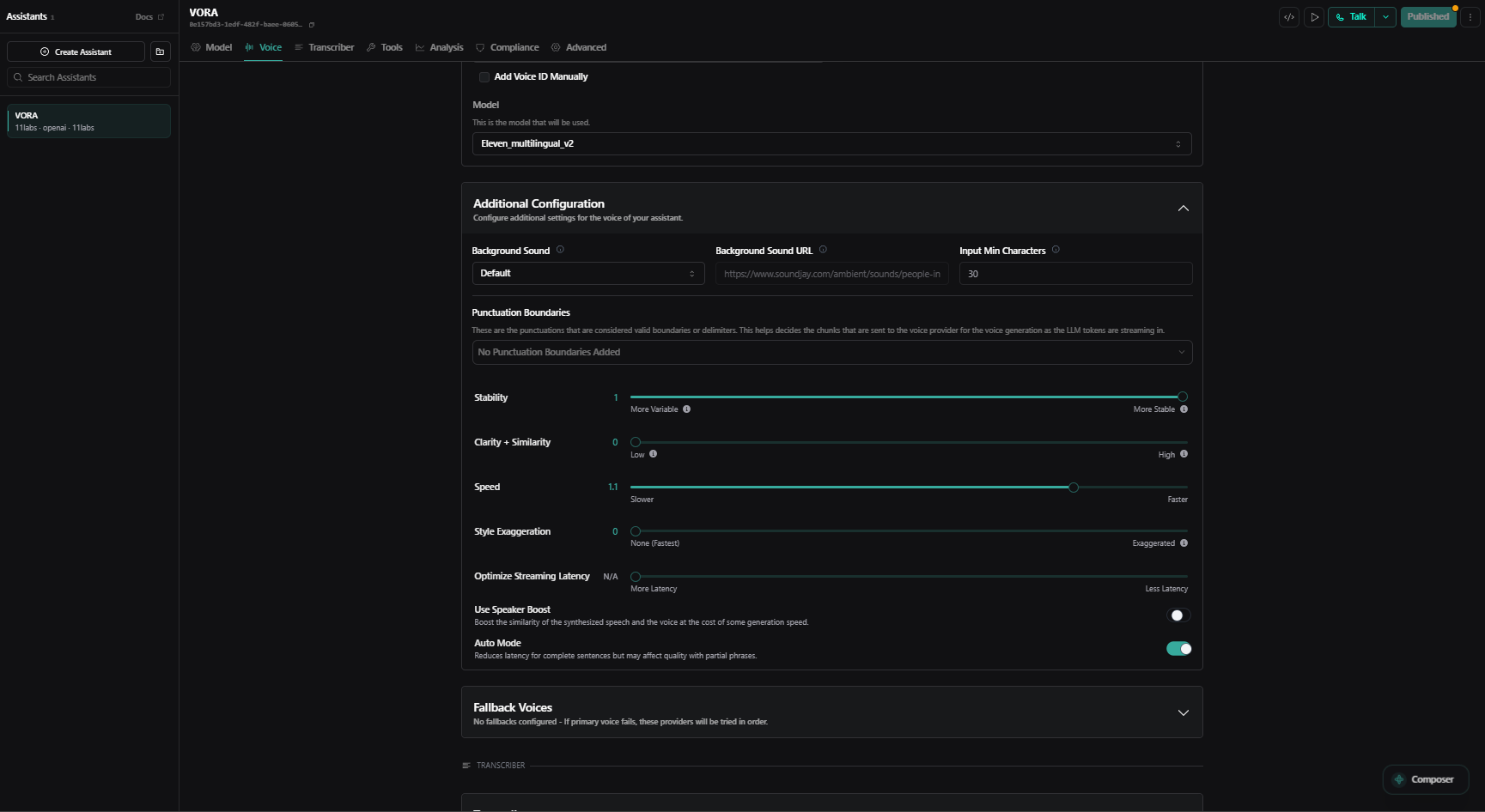Open the Analysis tab
Screen dimensions: 1485x812
[440, 47]
